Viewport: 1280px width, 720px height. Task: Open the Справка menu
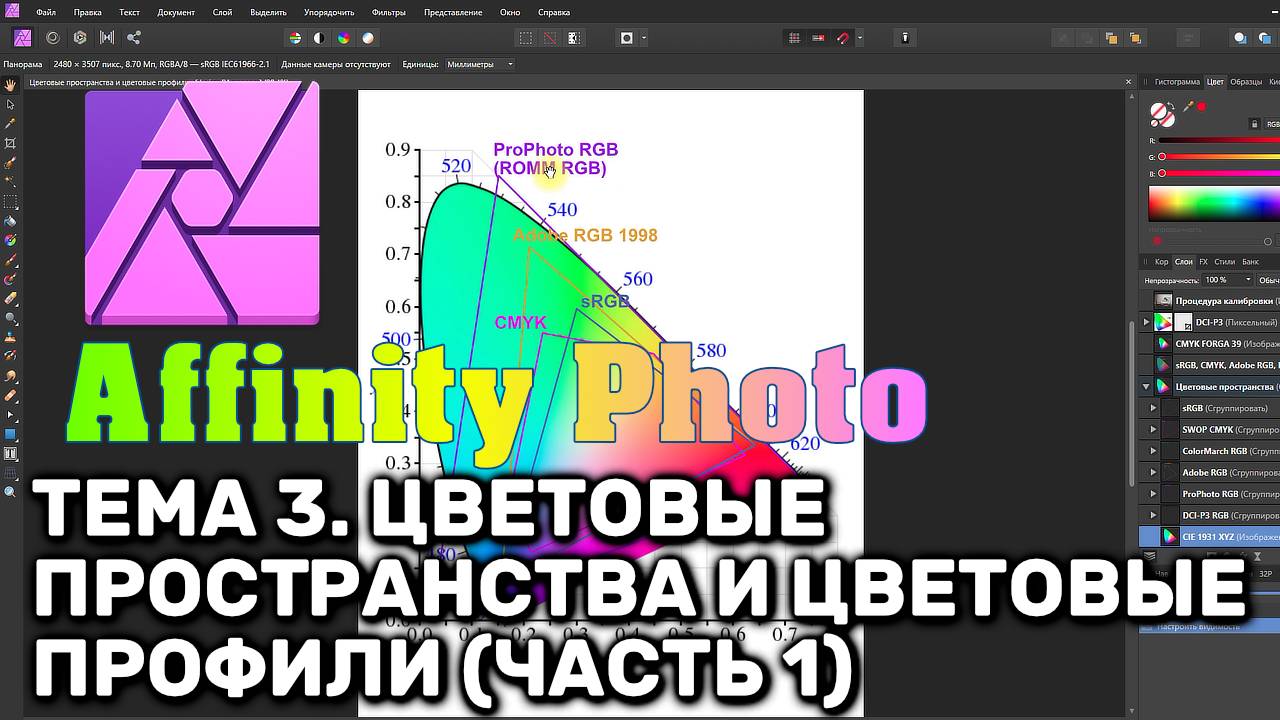[554, 12]
